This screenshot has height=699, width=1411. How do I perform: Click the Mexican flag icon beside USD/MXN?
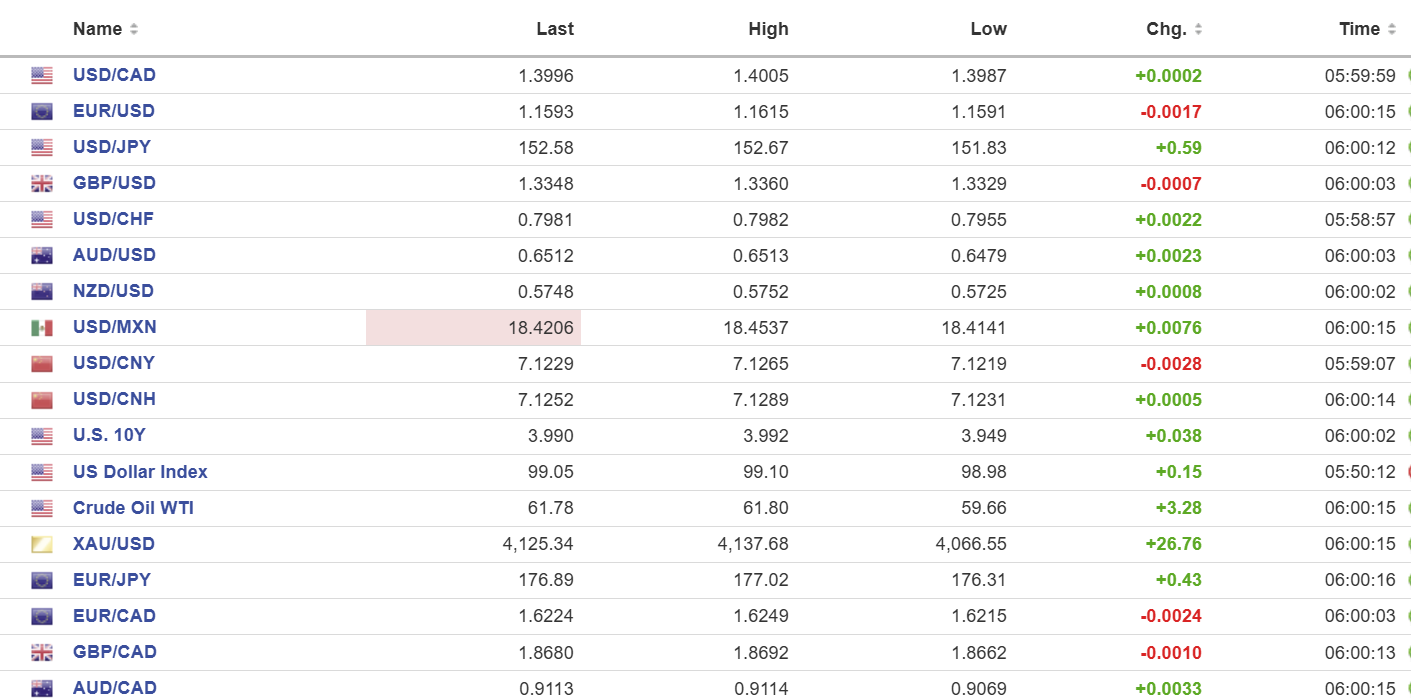(41, 327)
